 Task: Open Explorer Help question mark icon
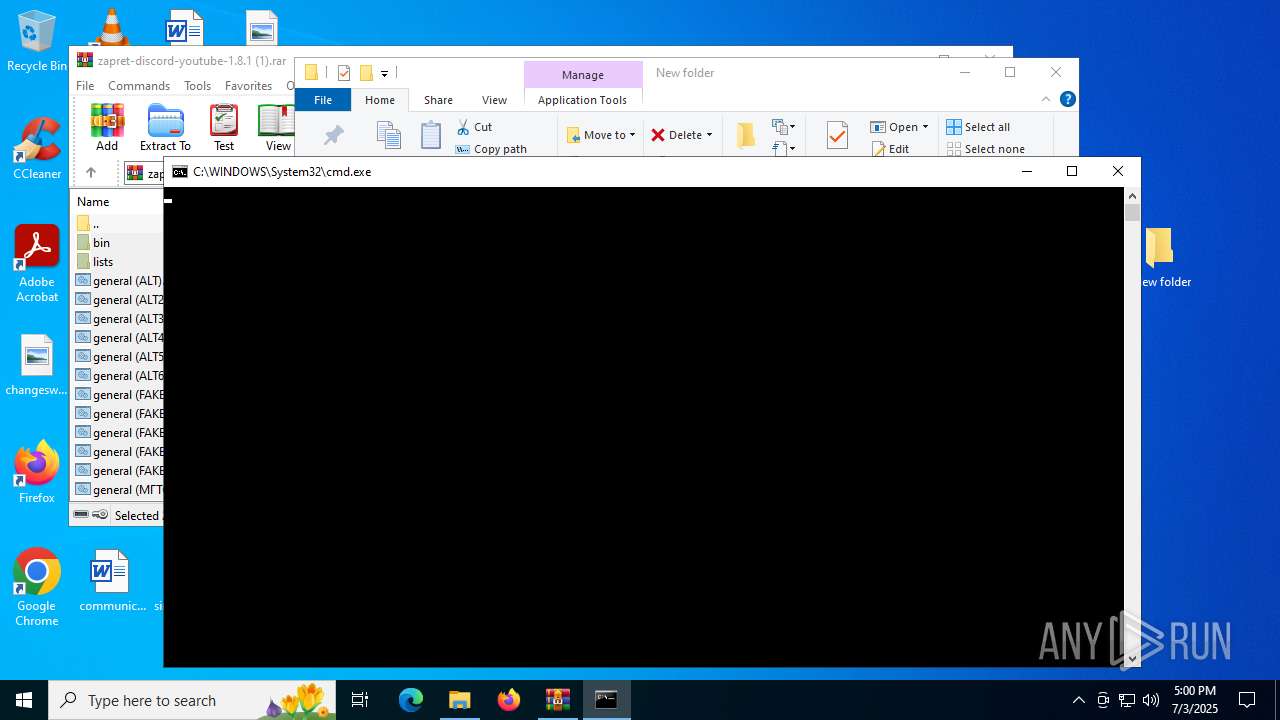tap(1067, 99)
